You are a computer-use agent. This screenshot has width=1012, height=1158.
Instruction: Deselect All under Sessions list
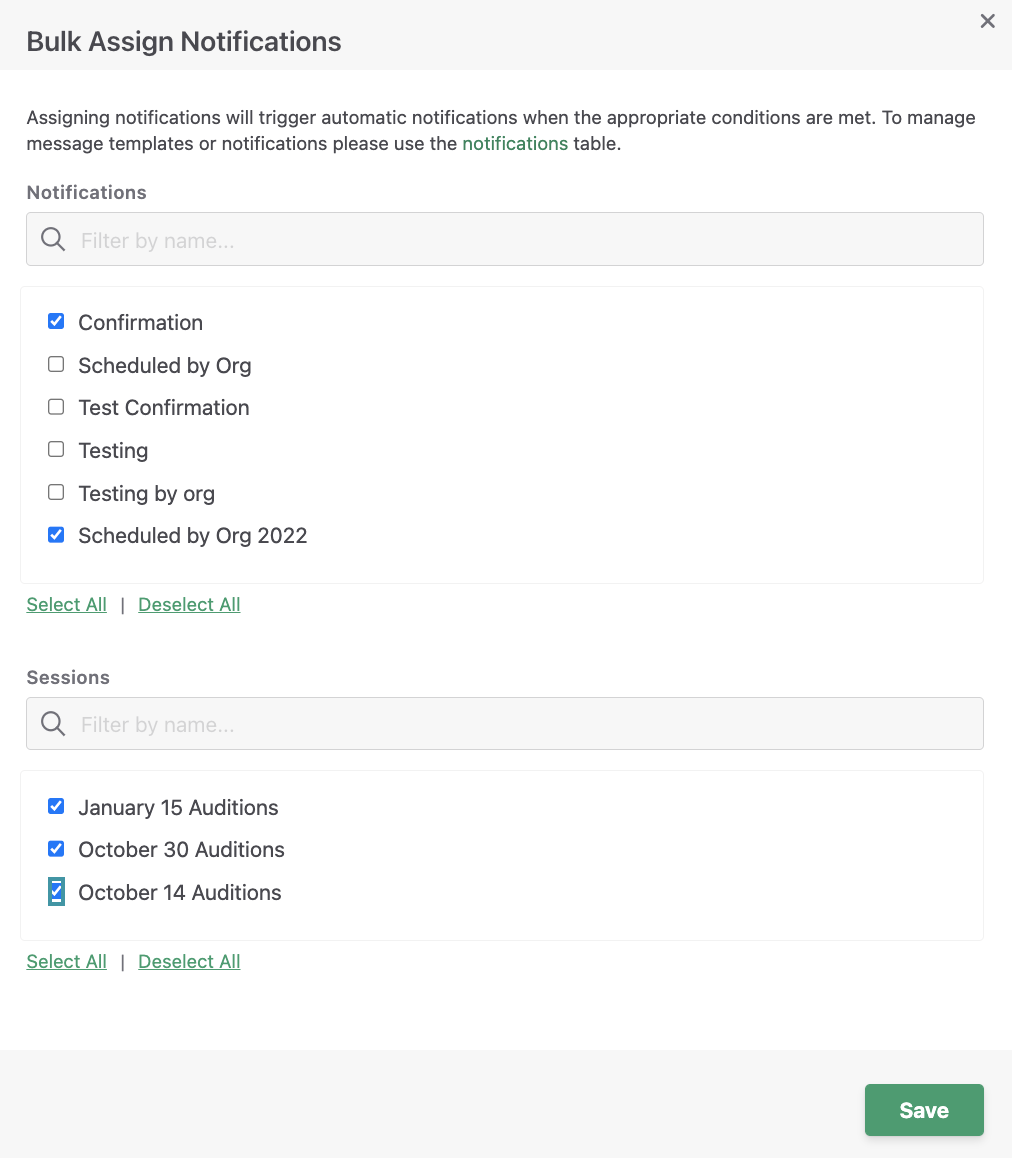coord(189,962)
